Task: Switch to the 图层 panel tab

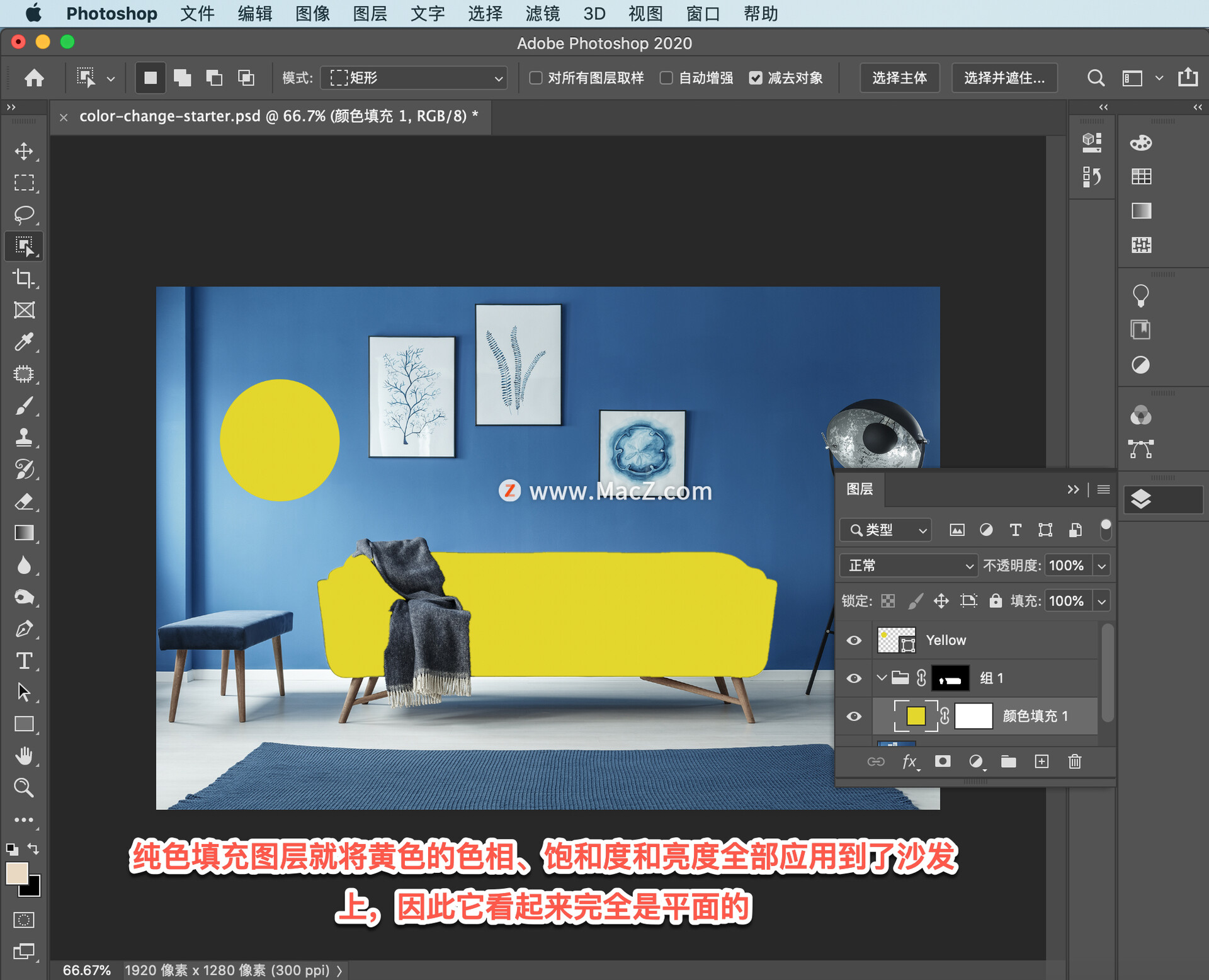Action: point(860,489)
